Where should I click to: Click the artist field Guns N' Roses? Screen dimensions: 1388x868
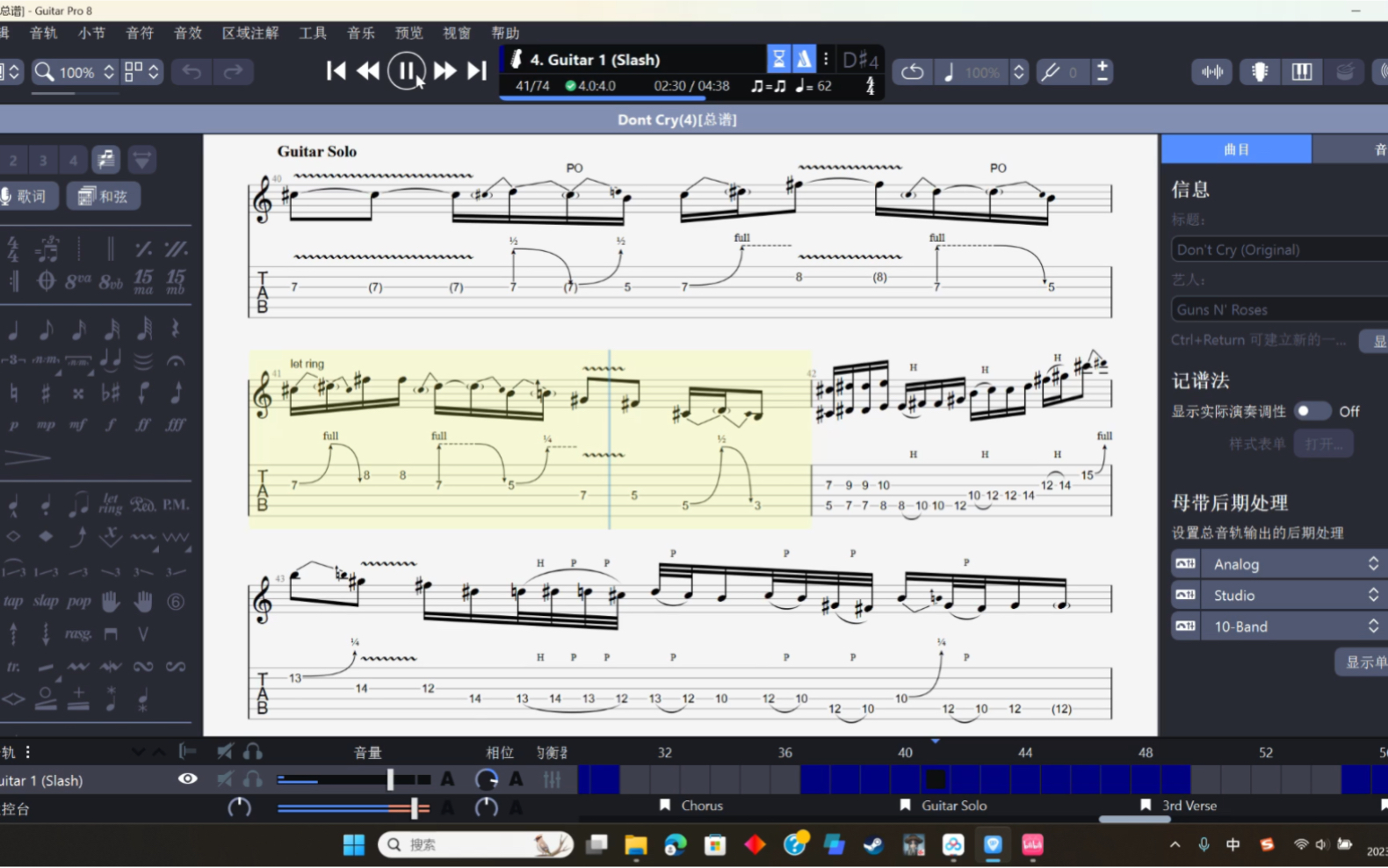click(1279, 309)
